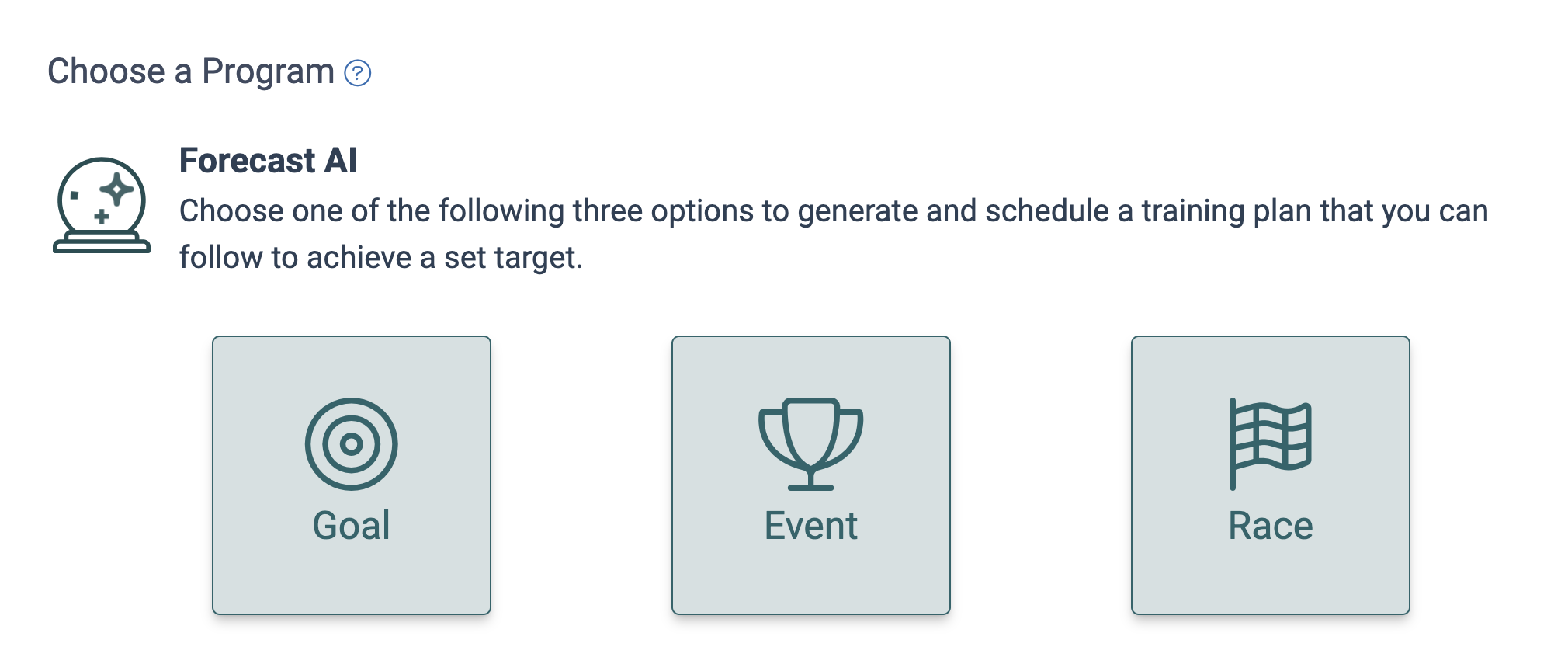Click the Race checkered flag icon
The image size is (1568, 671).
tap(1271, 443)
